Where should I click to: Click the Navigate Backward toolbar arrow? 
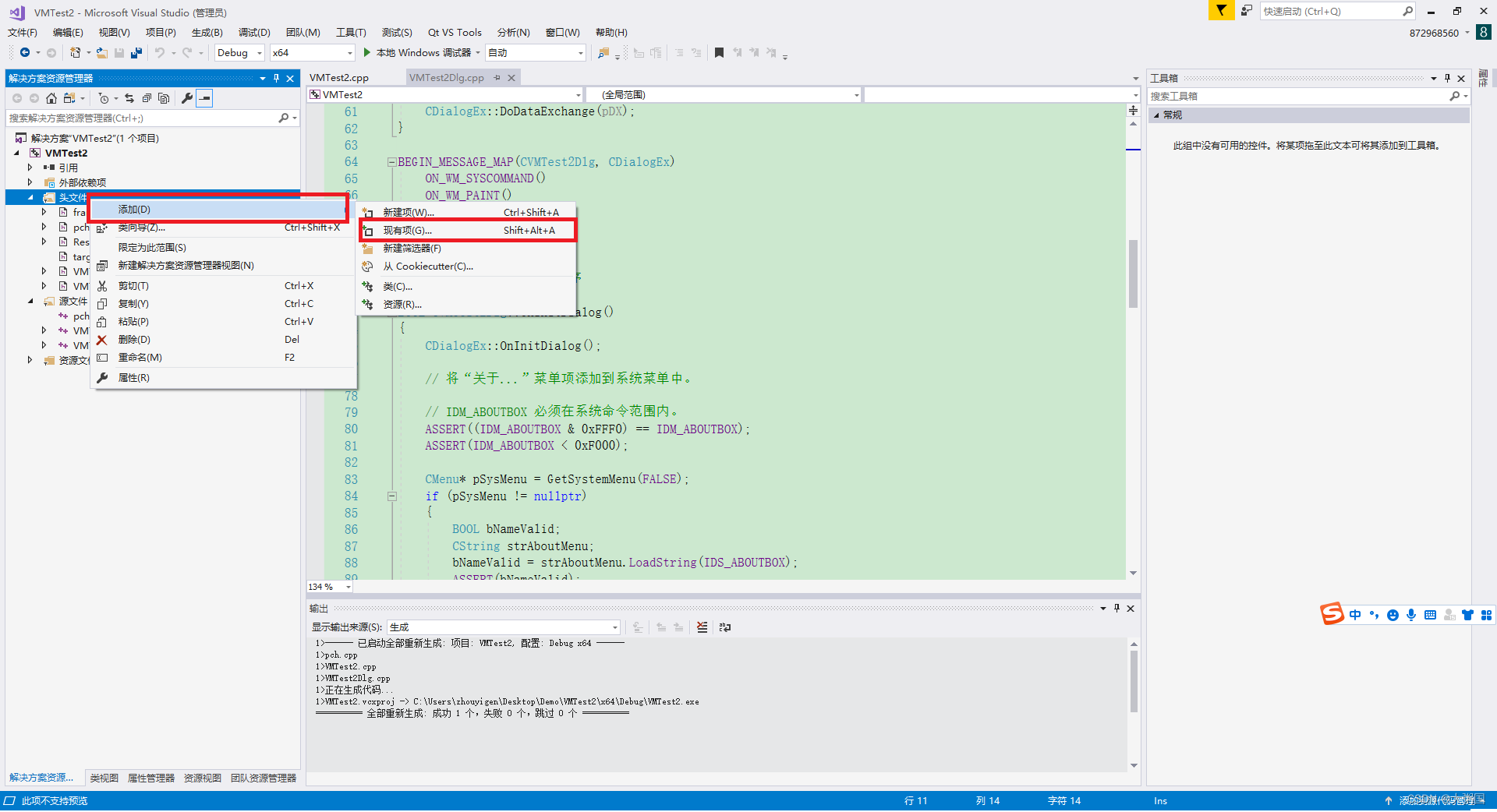tap(25, 53)
